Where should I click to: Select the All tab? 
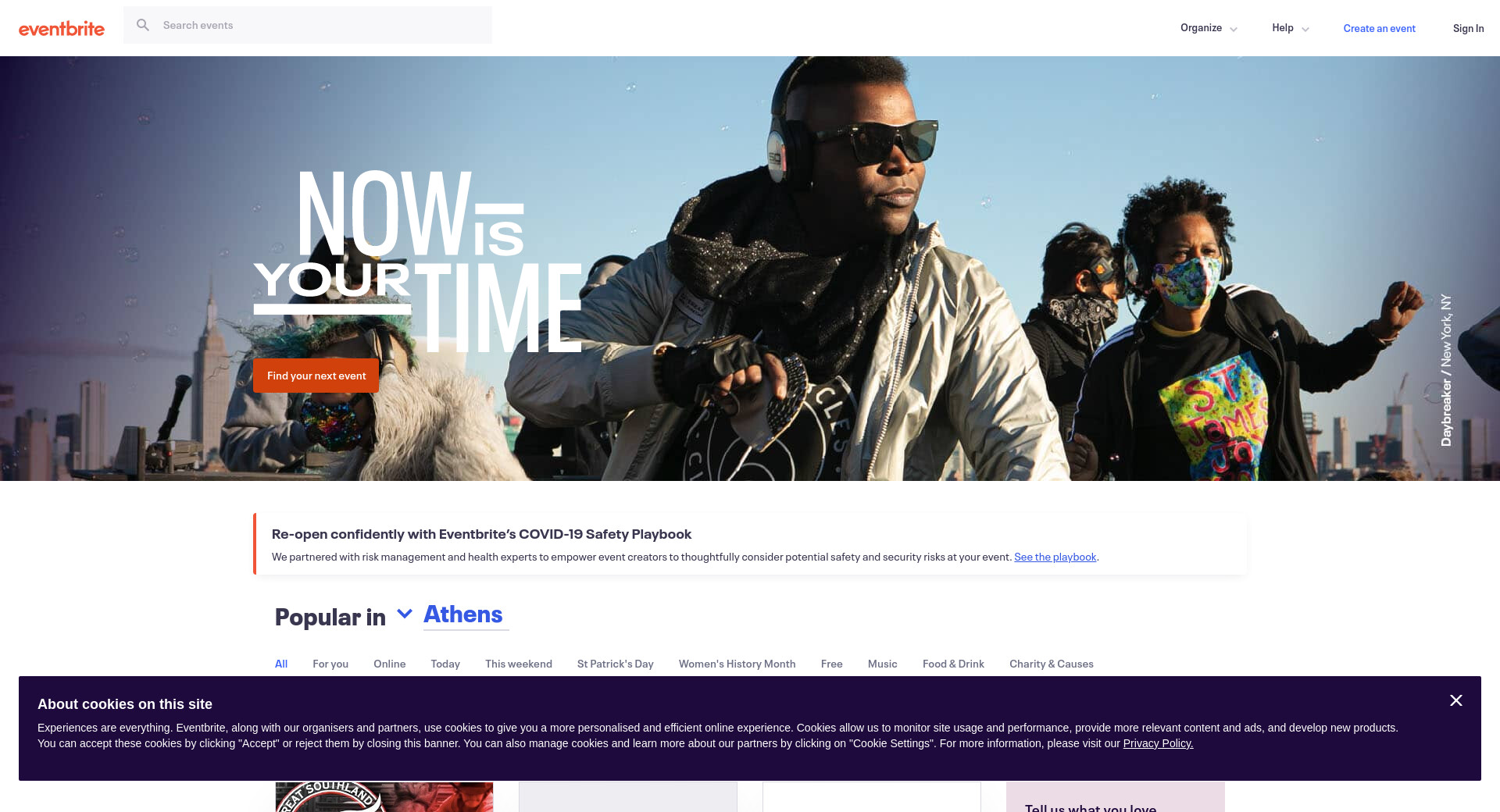(281, 664)
